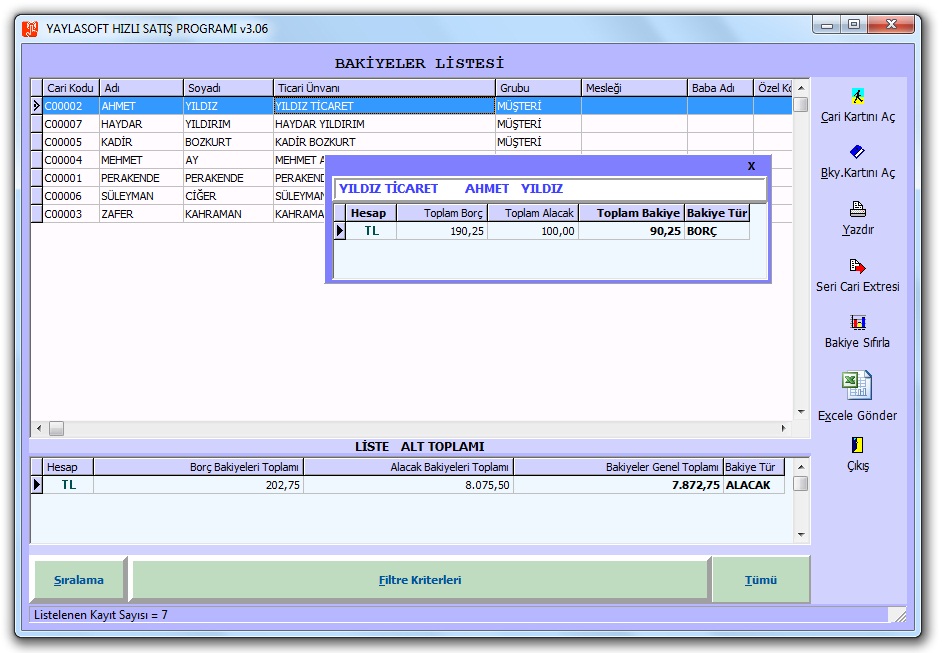Click the HAYDAR YILDIRIM title cell
The width and height of the screenshot is (943, 653).
point(384,124)
